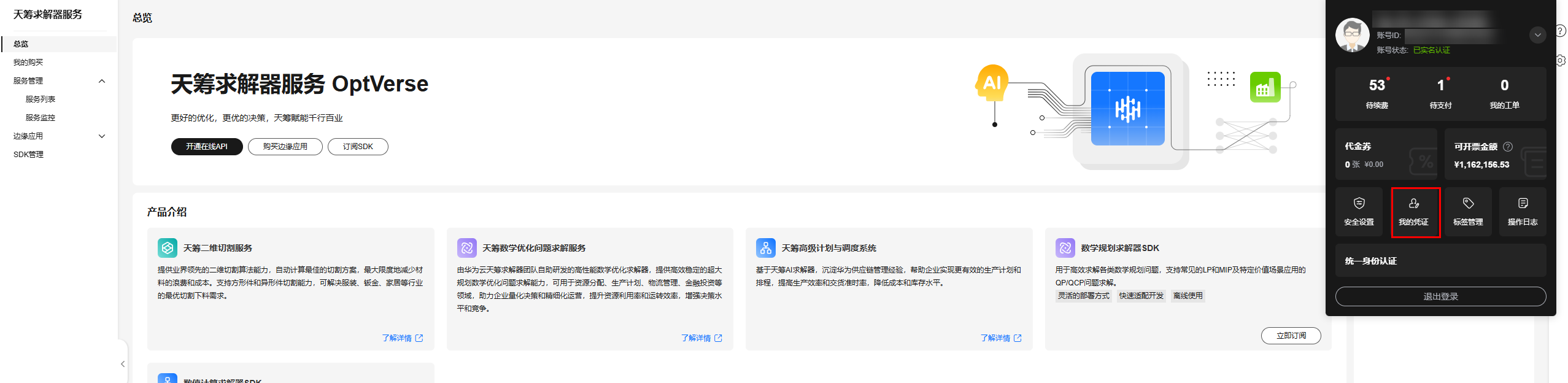1568x383 pixels.
Task: Go to 总览 in the sidebar
Action: [x=59, y=44]
